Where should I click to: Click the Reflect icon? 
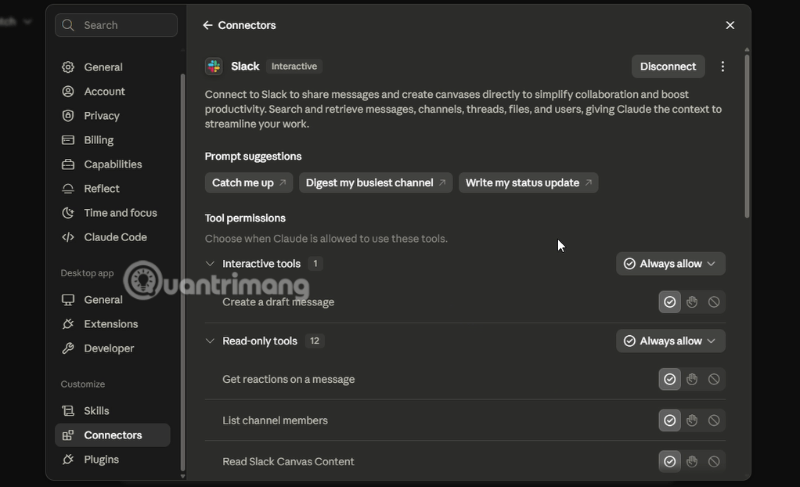[x=68, y=189]
